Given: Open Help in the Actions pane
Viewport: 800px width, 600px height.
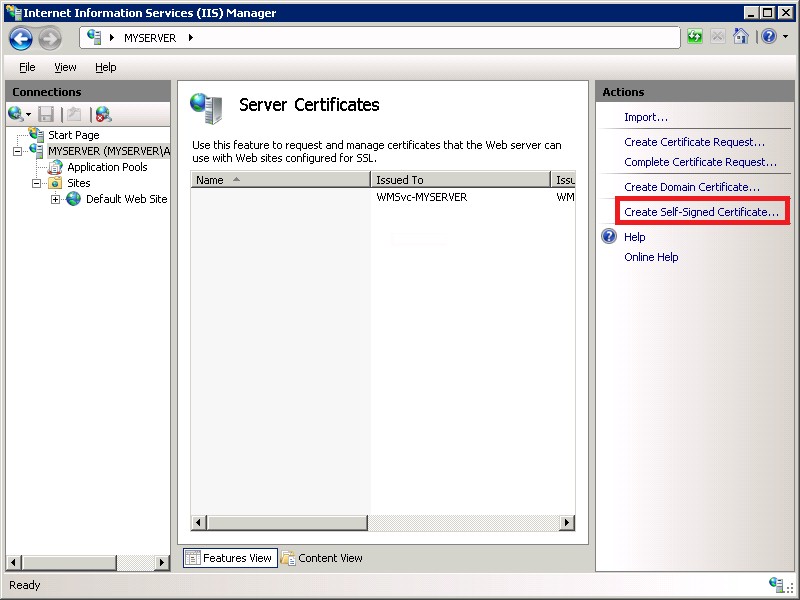Looking at the screenshot, I should tap(635, 237).
